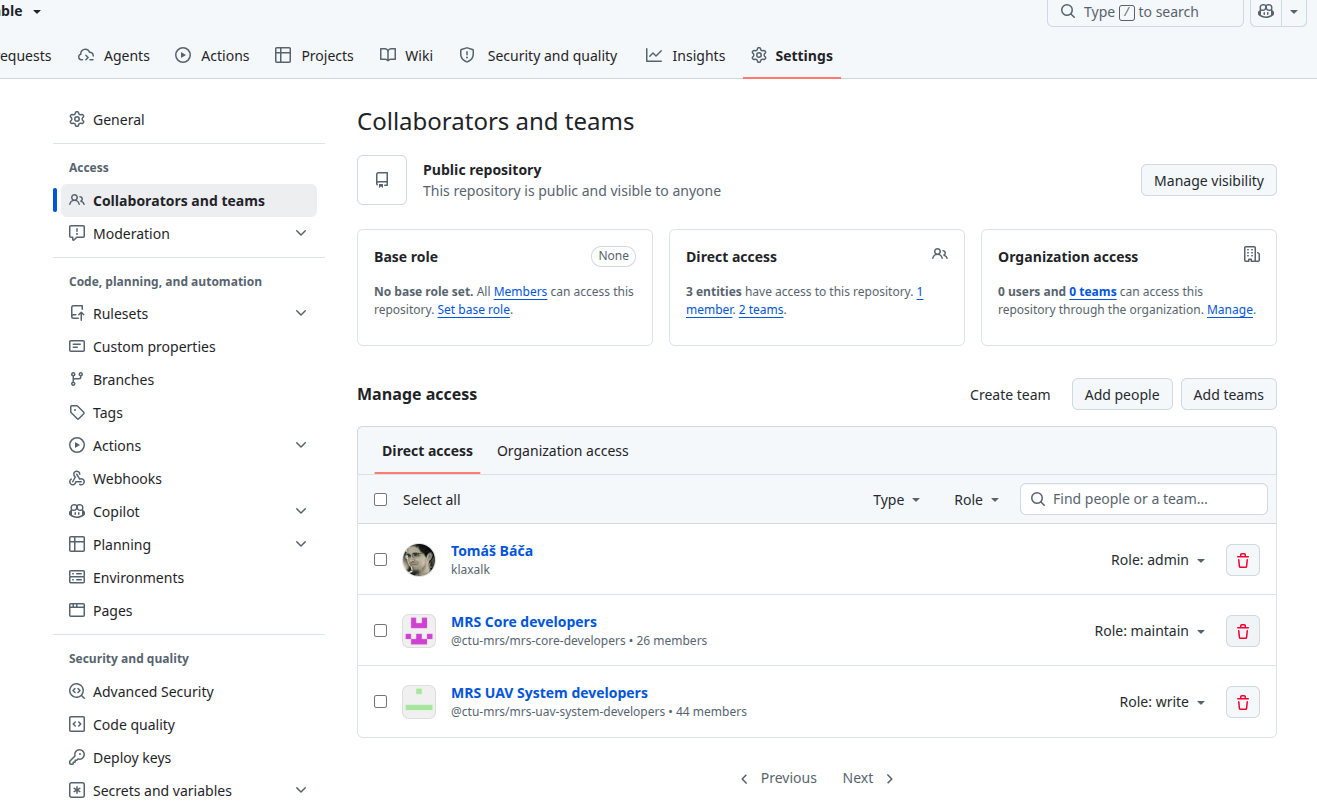1317x810 pixels.
Task: Open General settings in the sidebar
Action: [189, 120]
